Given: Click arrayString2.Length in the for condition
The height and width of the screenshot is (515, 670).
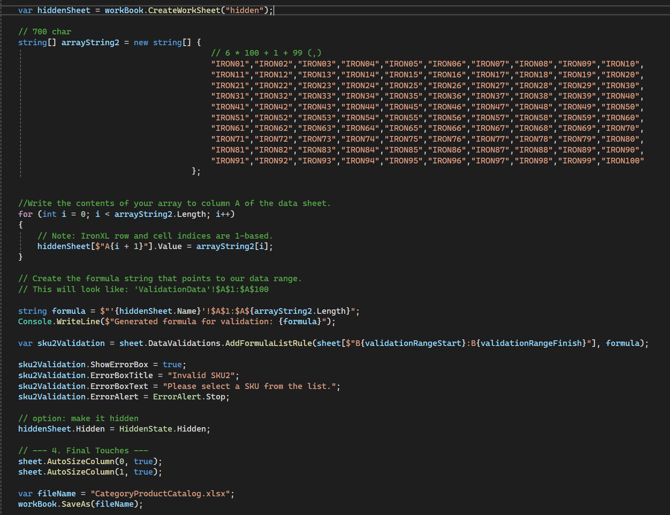Looking at the screenshot, I should (x=162, y=214).
